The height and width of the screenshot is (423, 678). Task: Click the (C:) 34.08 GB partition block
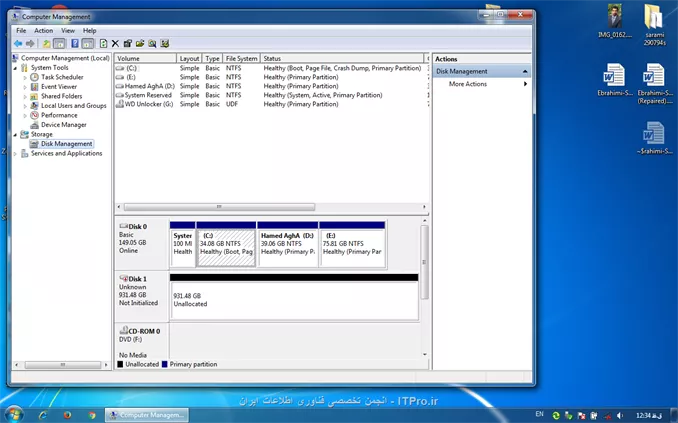tap(226, 244)
